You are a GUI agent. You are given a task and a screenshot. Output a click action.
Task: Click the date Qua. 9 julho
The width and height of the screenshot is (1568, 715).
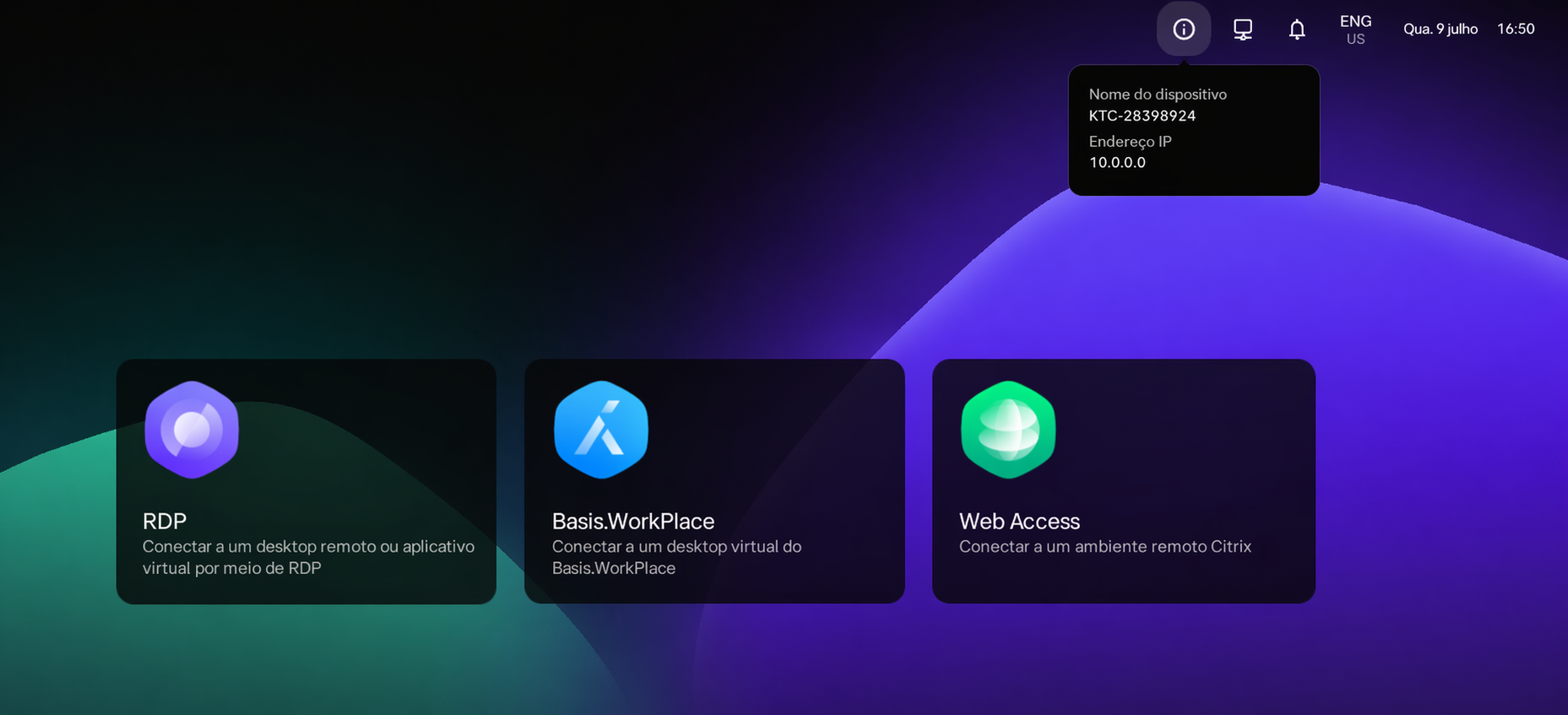(1440, 29)
